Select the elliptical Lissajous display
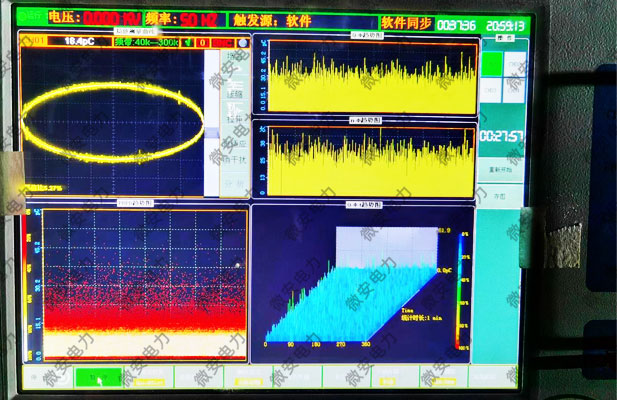This screenshot has height=400, width=617. tap(112, 120)
